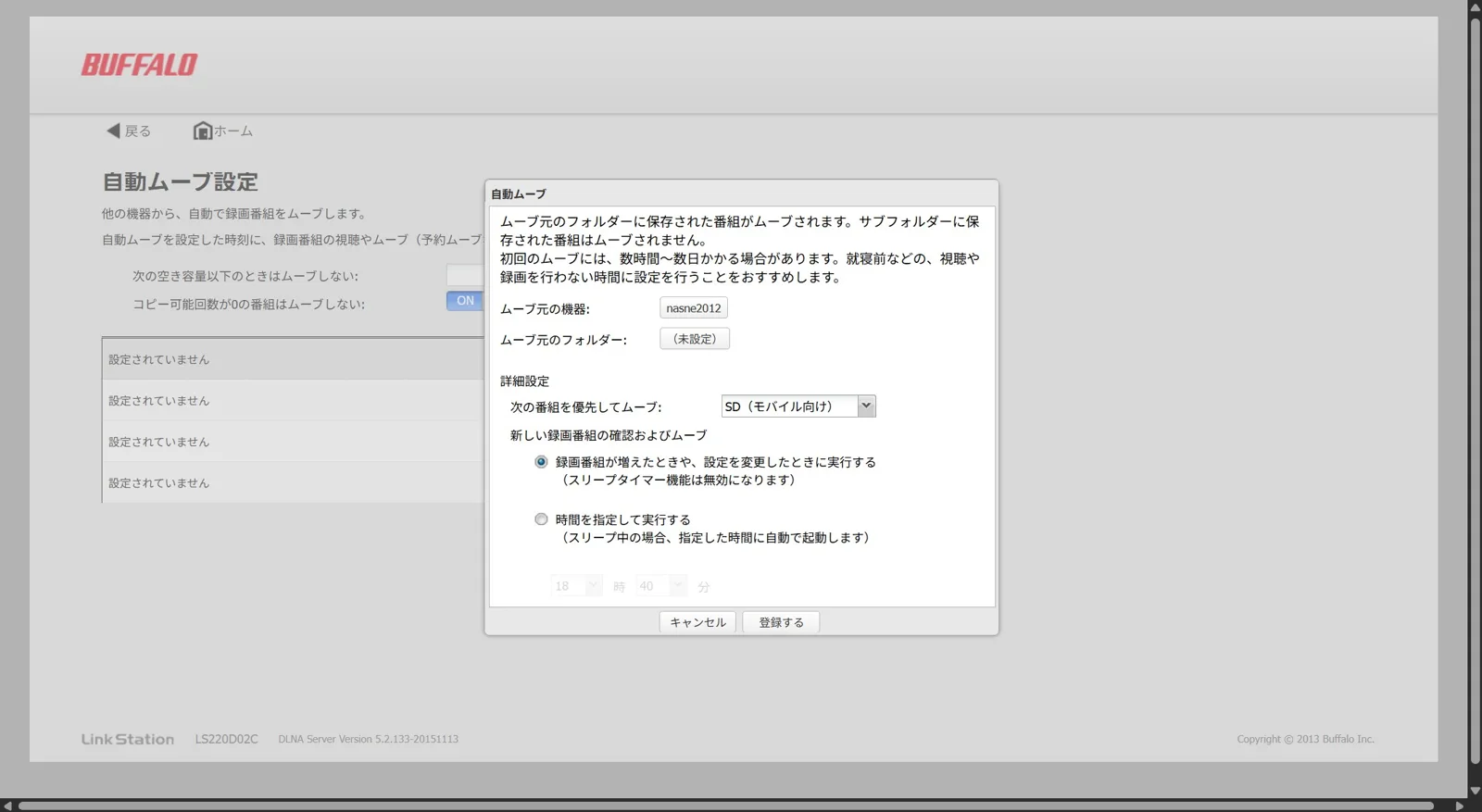Click the scroll left arrow
This screenshot has height=812, width=1482.
pos(6,806)
